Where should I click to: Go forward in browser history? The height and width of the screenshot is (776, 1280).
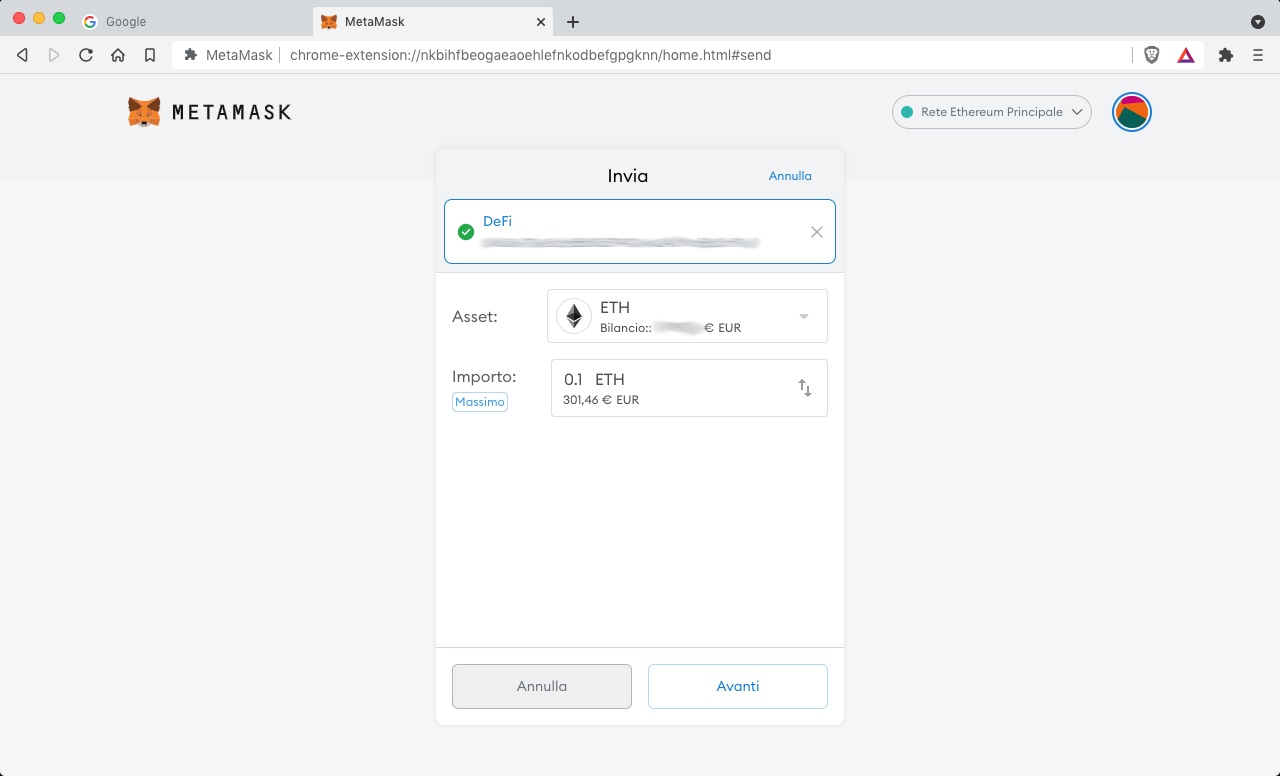click(x=54, y=55)
